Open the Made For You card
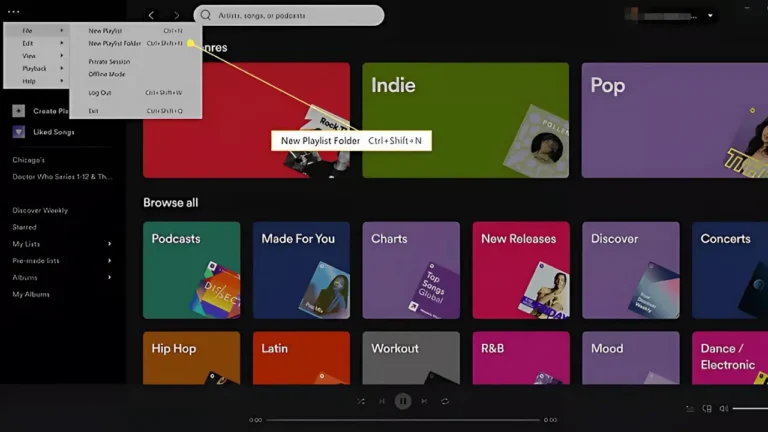Screen dimensions: 768x432 301,270
